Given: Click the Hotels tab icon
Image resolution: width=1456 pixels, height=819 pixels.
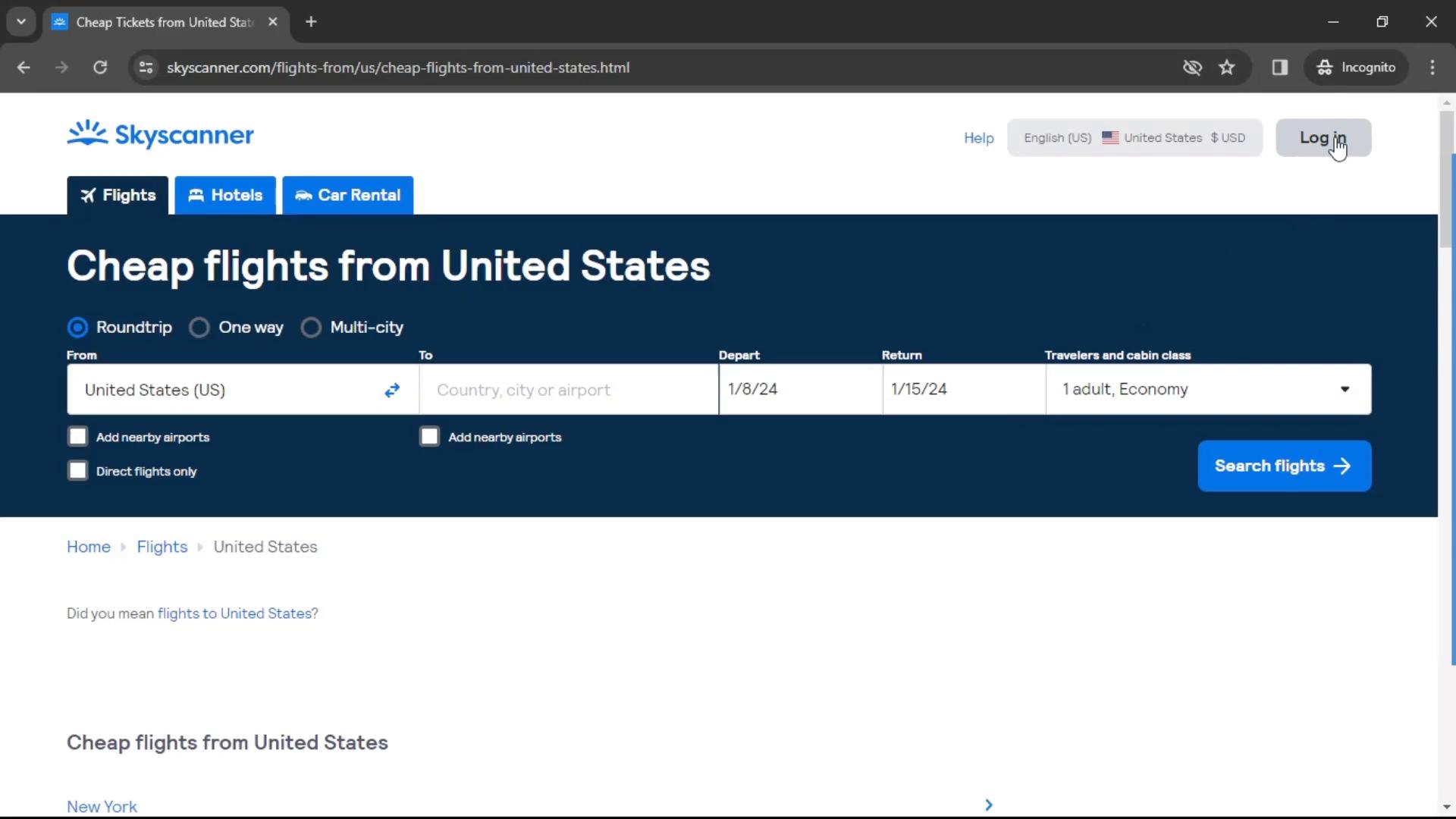Looking at the screenshot, I should point(195,194).
